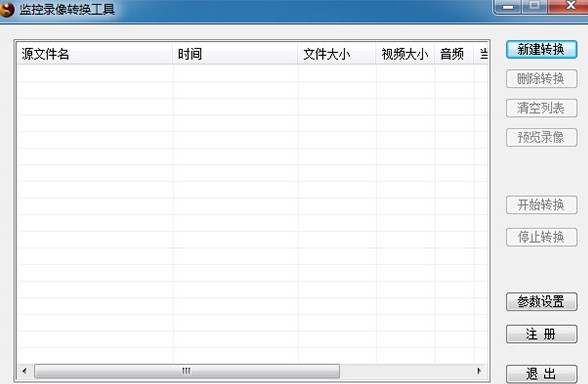Screen dimensions: 588x384
Task: Click the 开始转换 button
Action: coord(541,205)
